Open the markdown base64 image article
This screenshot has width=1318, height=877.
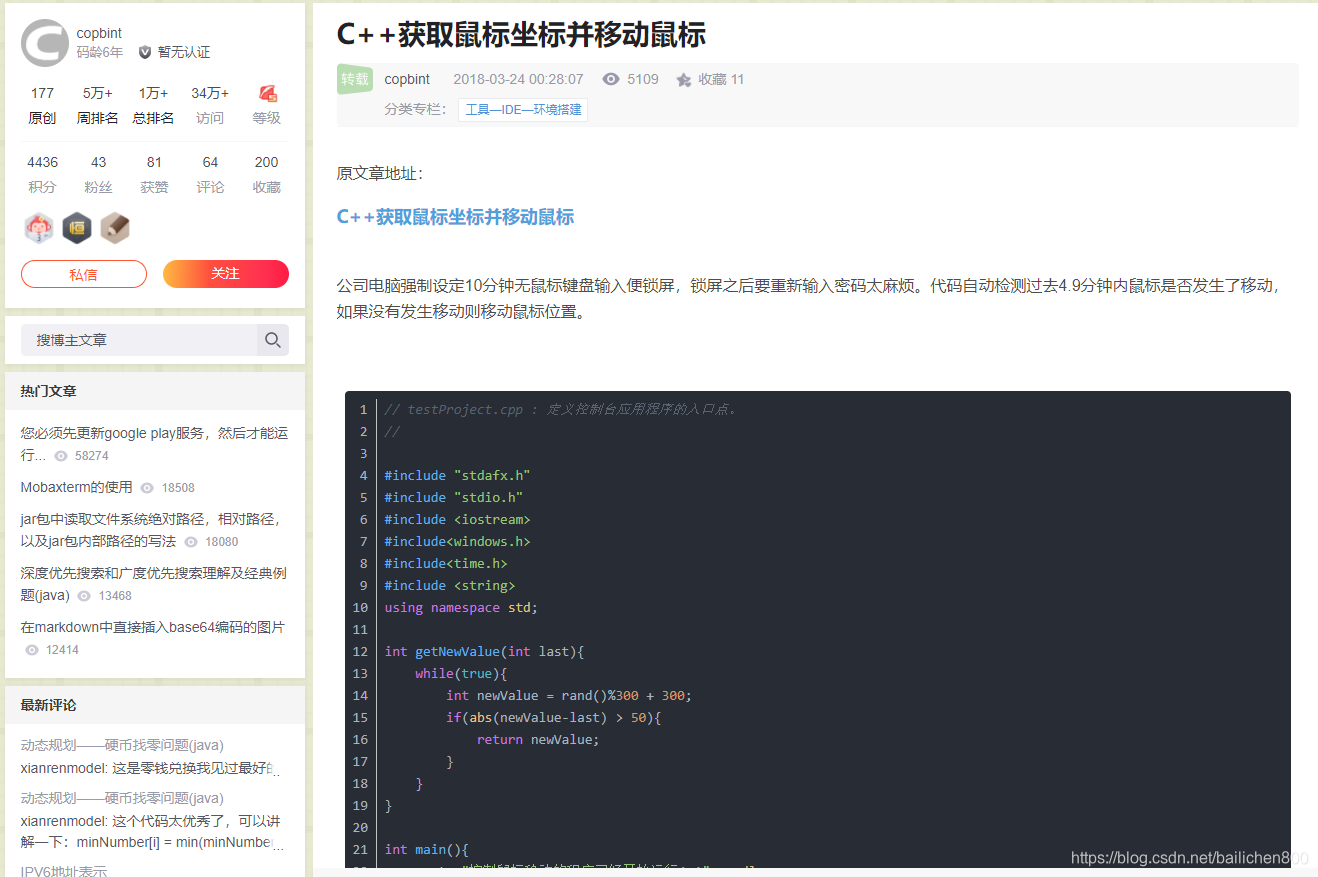153,627
